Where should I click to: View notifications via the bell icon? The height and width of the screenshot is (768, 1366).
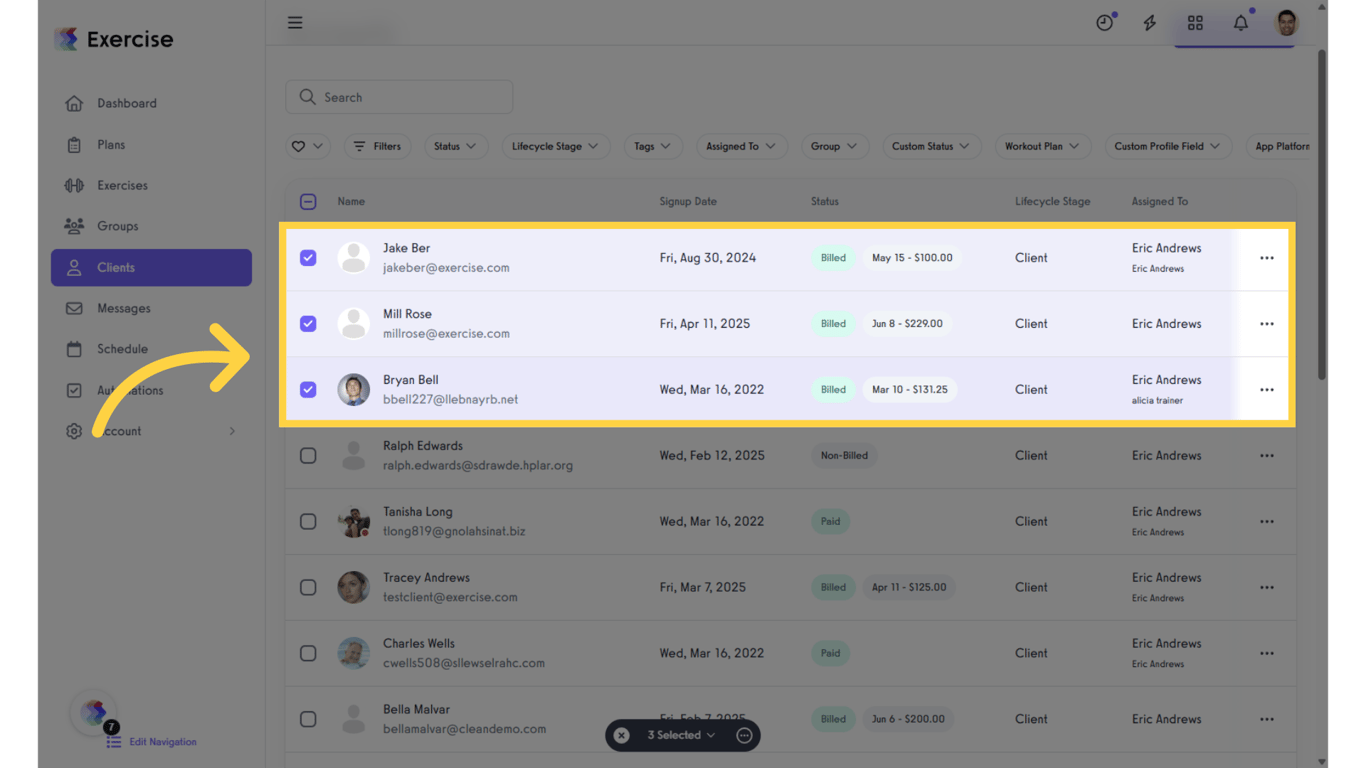coord(1240,22)
